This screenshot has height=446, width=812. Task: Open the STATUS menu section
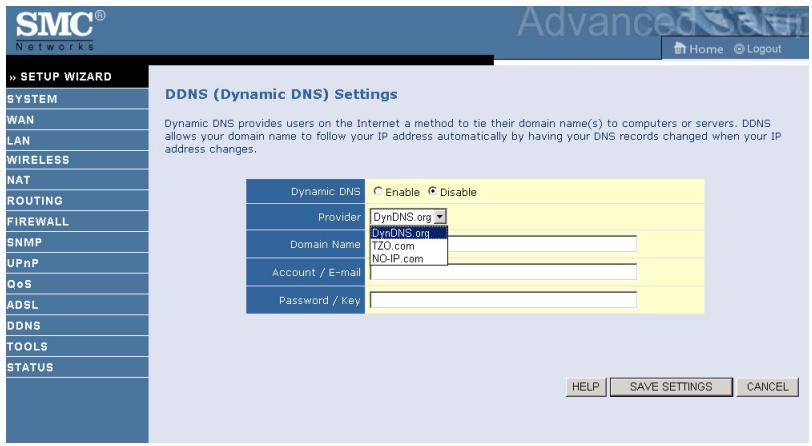[x=77, y=367]
